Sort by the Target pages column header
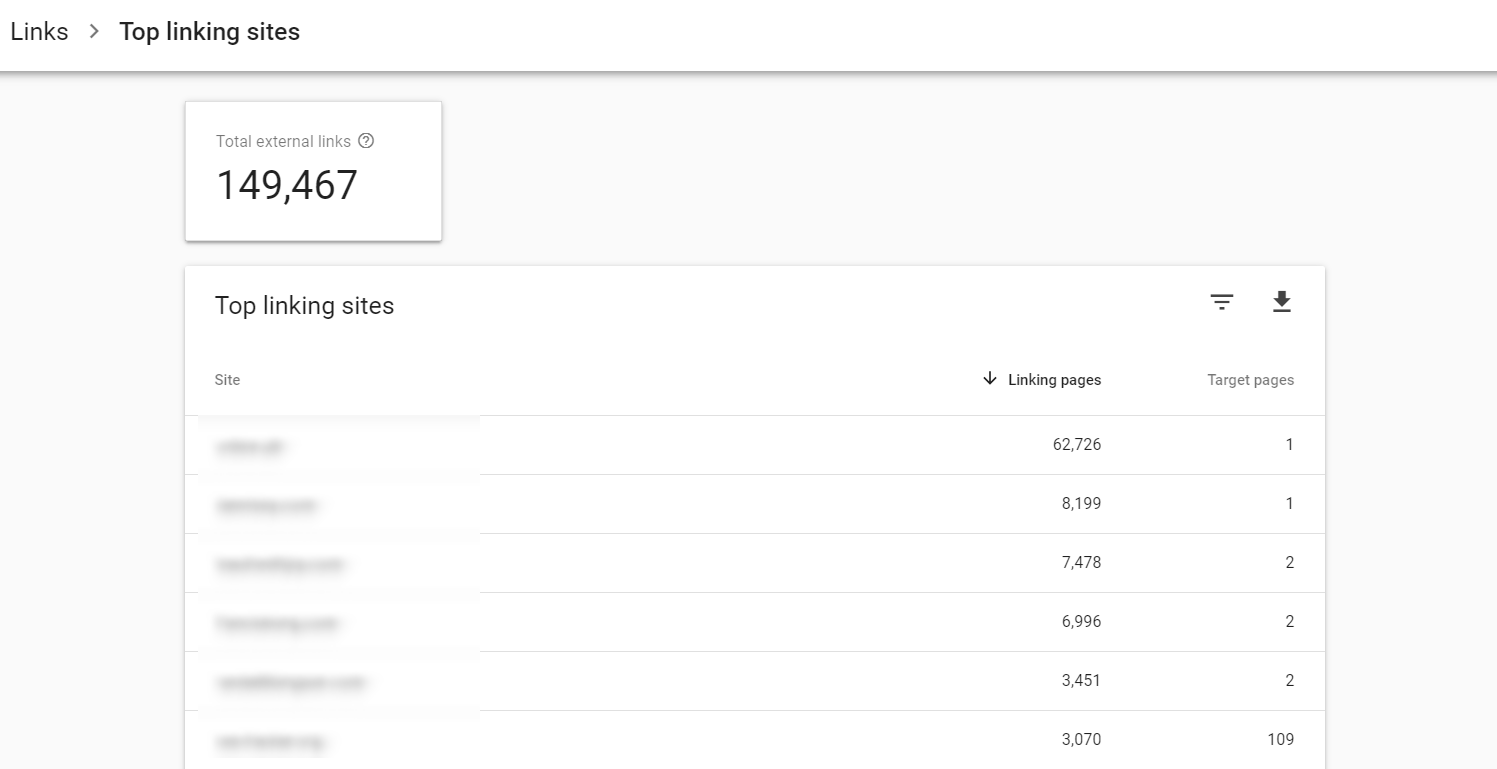The width and height of the screenshot is (1497, 769). 1250,380
